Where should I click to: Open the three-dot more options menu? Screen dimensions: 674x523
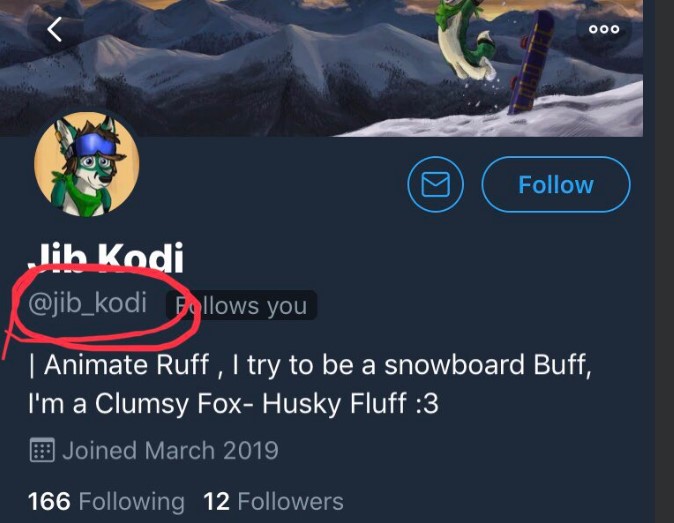[603, 30]
